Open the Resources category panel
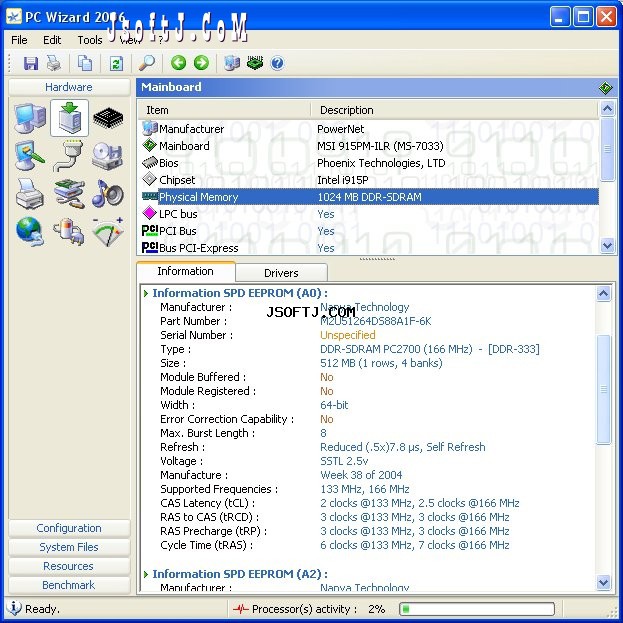The image size is (623, 623). tap(69, 566)
